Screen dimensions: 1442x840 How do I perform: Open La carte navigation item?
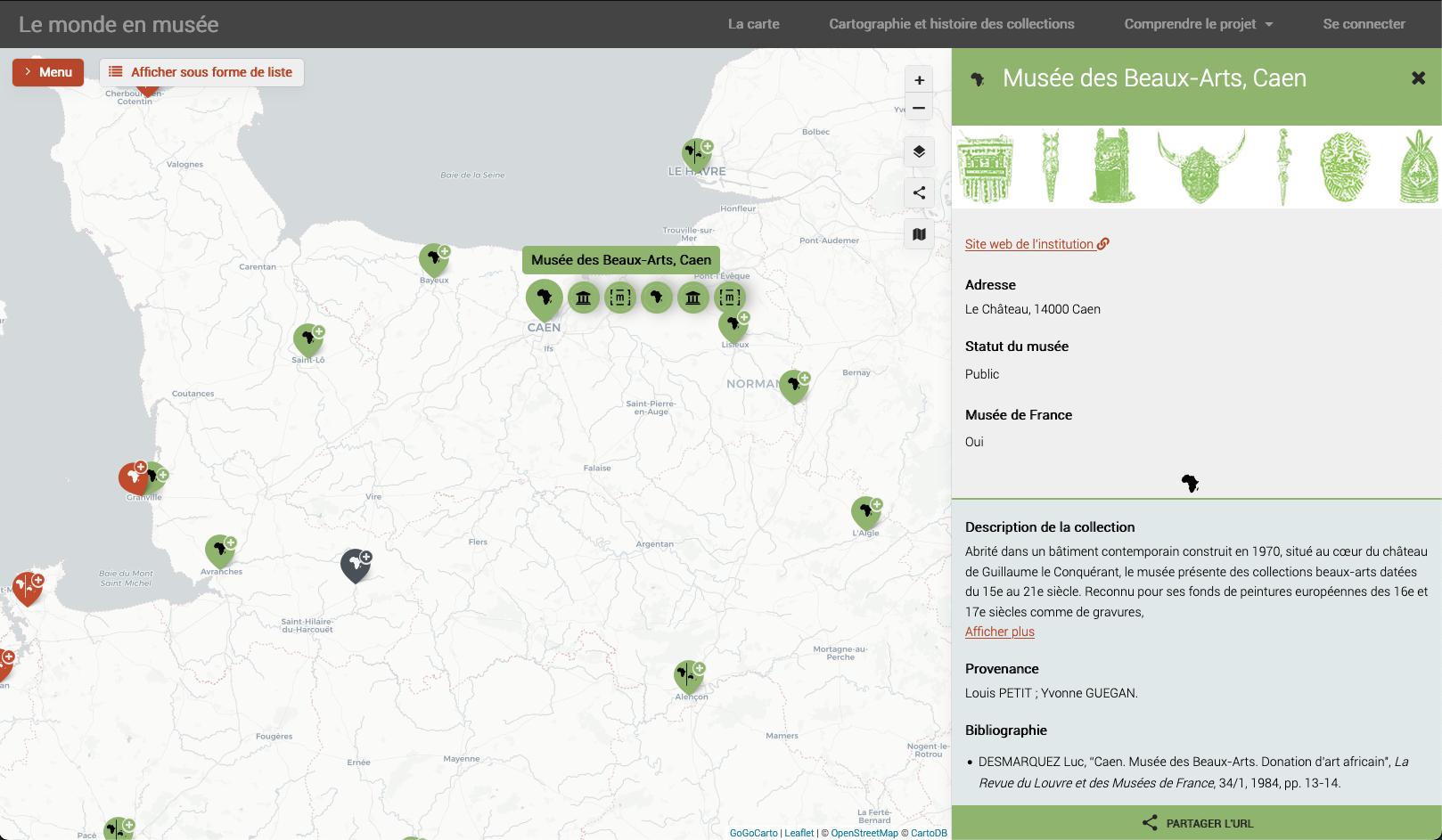click(x=753, y=24)
